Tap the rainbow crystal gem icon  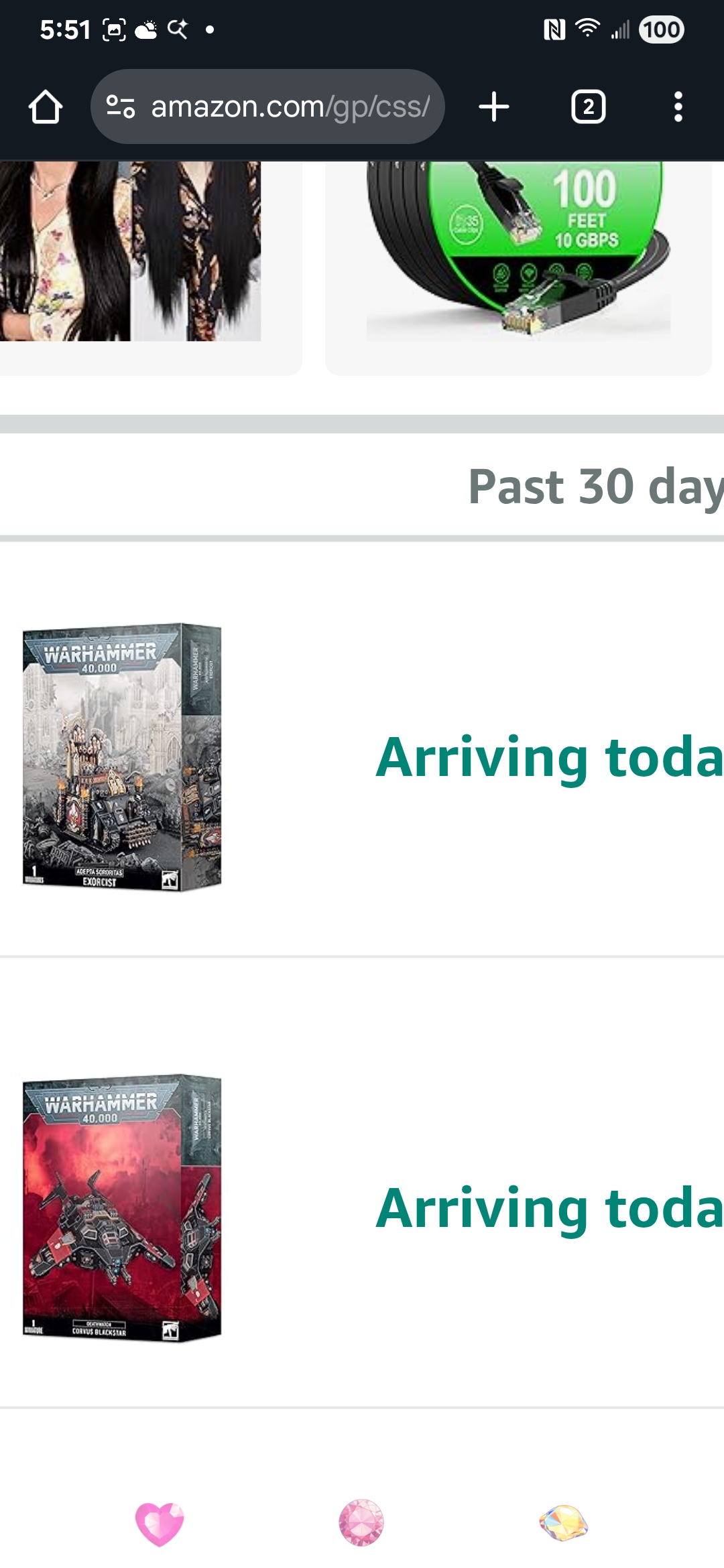tap(564, 1523)
